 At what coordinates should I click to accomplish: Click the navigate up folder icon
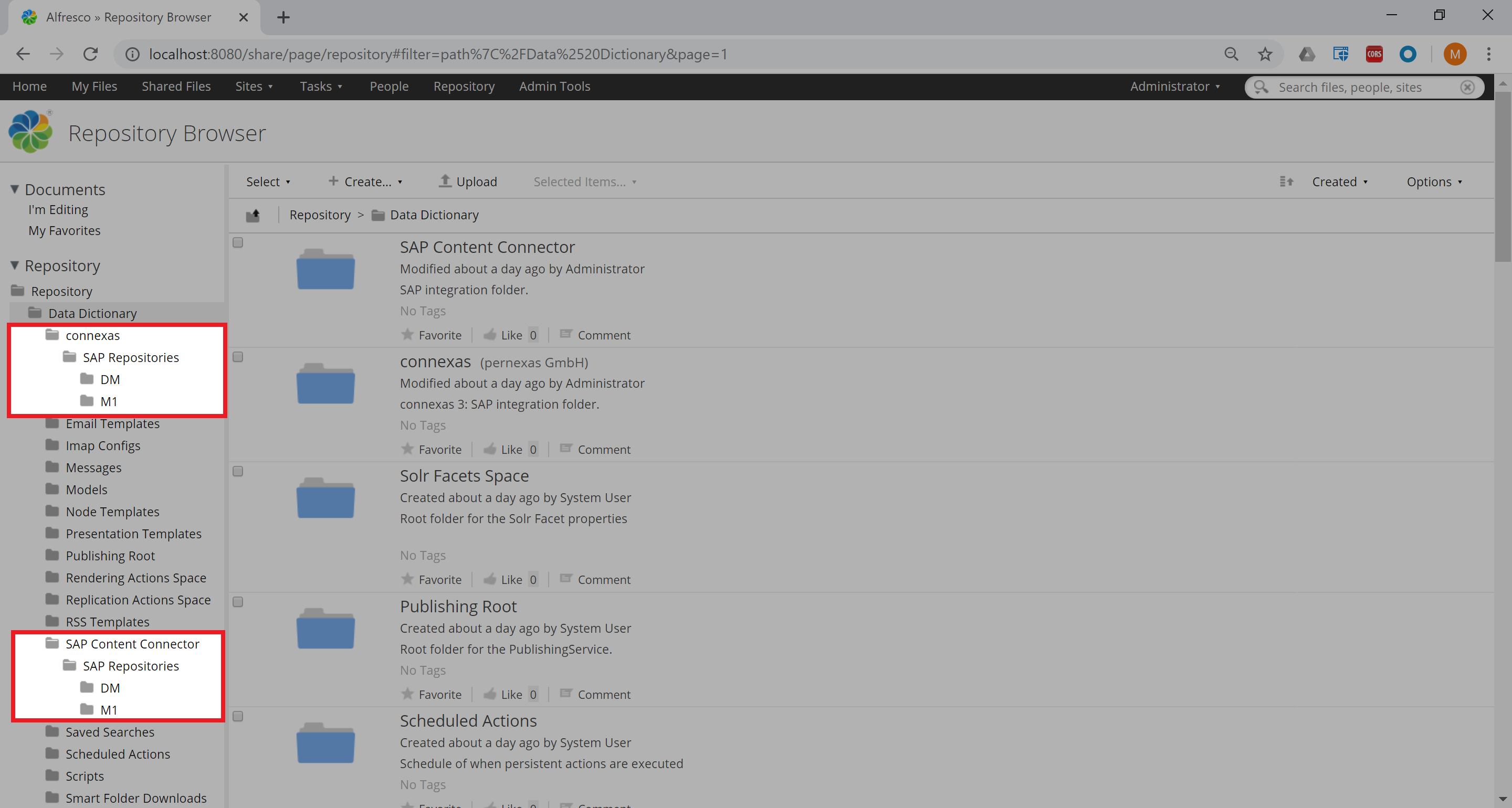point(253,215)
